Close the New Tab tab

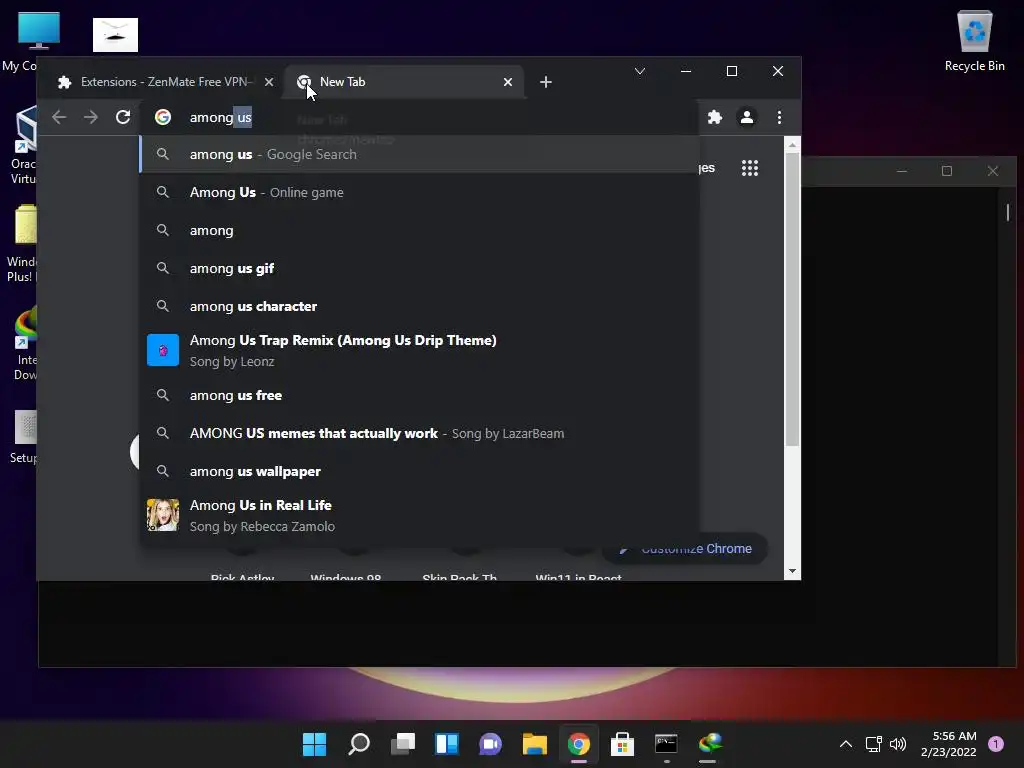coord(507,82)
